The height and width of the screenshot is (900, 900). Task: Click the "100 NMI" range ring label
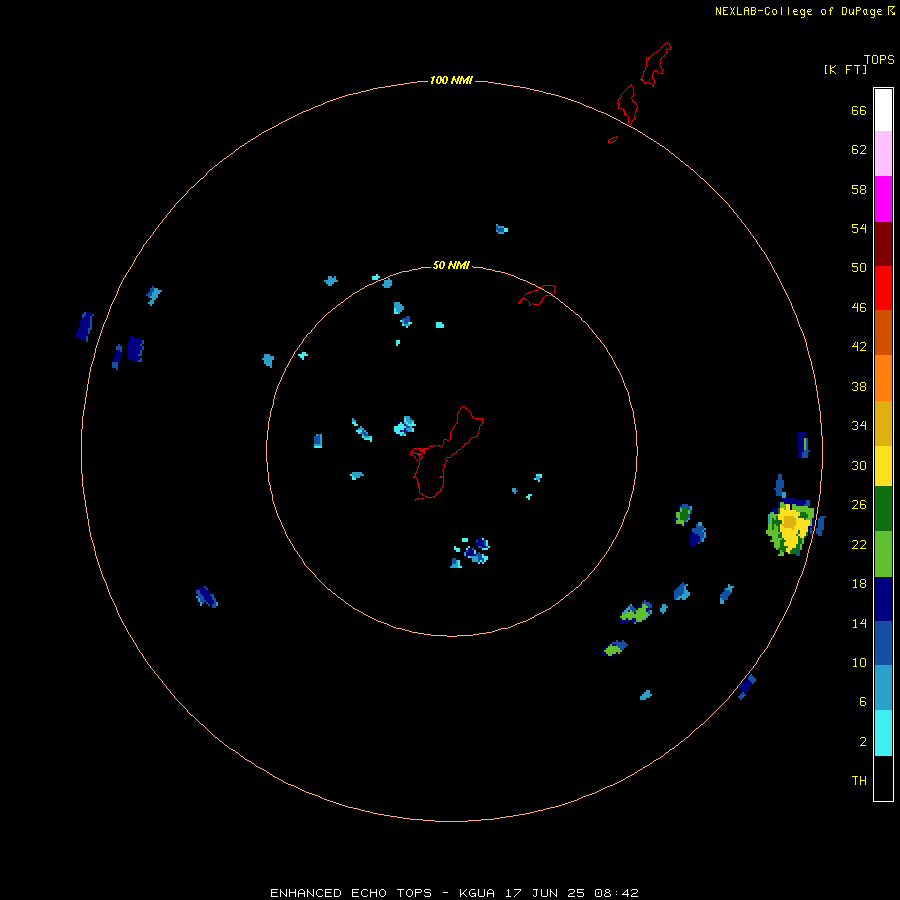pyautogui.click(x=451, y=80)
